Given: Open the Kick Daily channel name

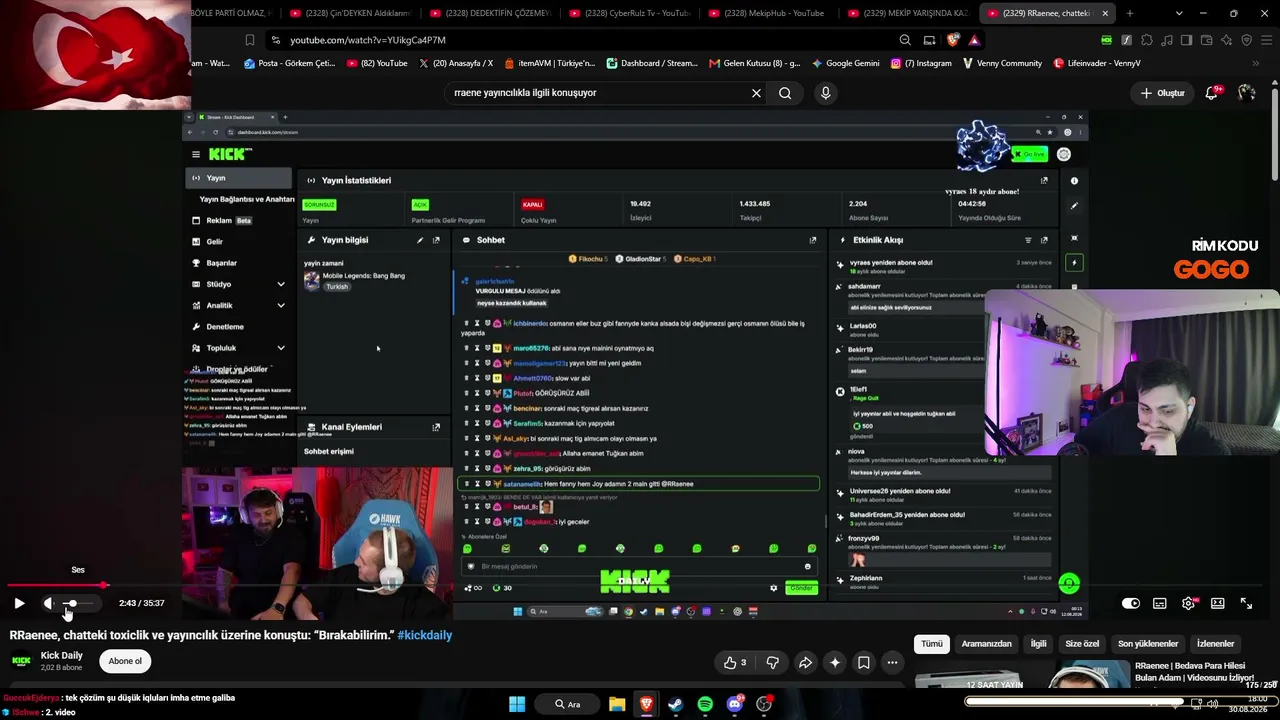Looking at the screenshot, I should click(x=61, y=656).
